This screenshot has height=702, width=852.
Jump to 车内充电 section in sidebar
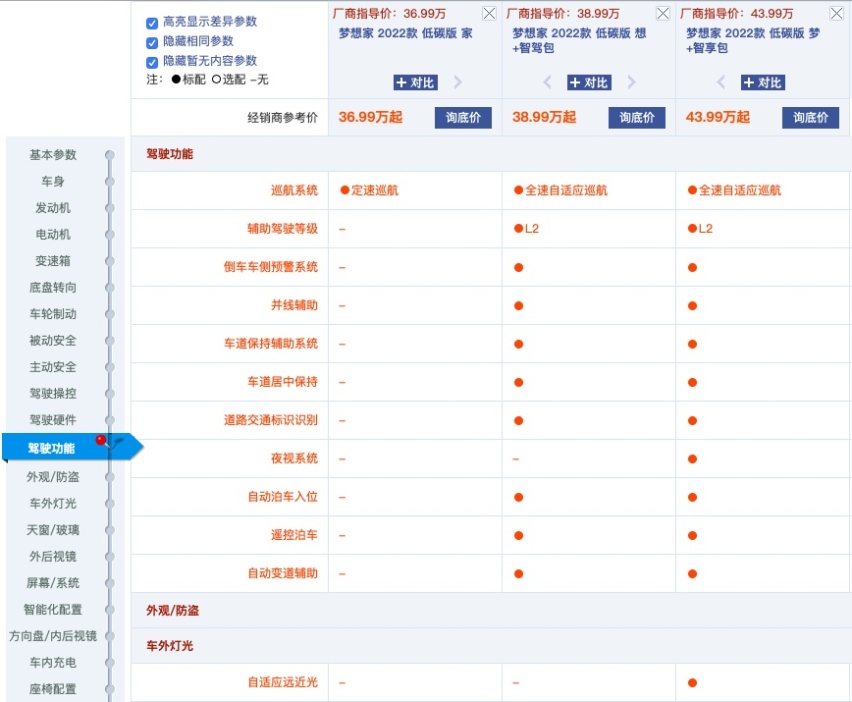point(53,663)
